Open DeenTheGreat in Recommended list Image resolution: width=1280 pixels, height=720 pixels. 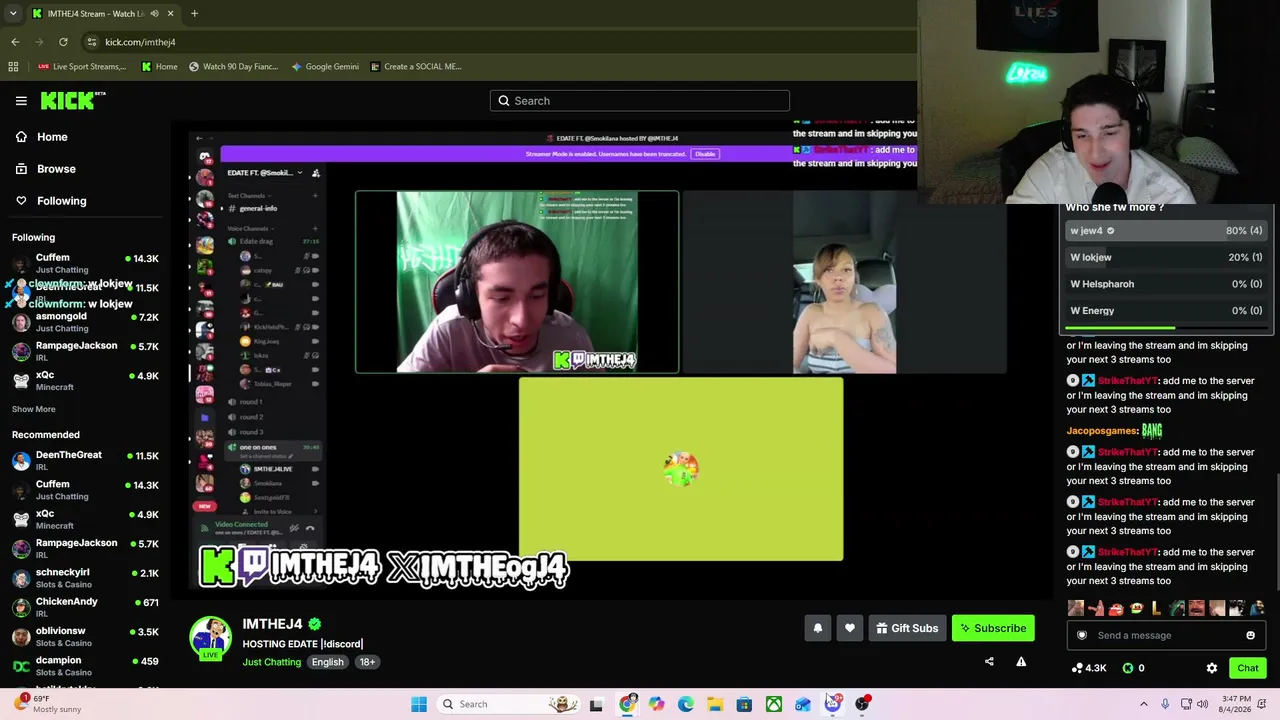pos(85,460)
